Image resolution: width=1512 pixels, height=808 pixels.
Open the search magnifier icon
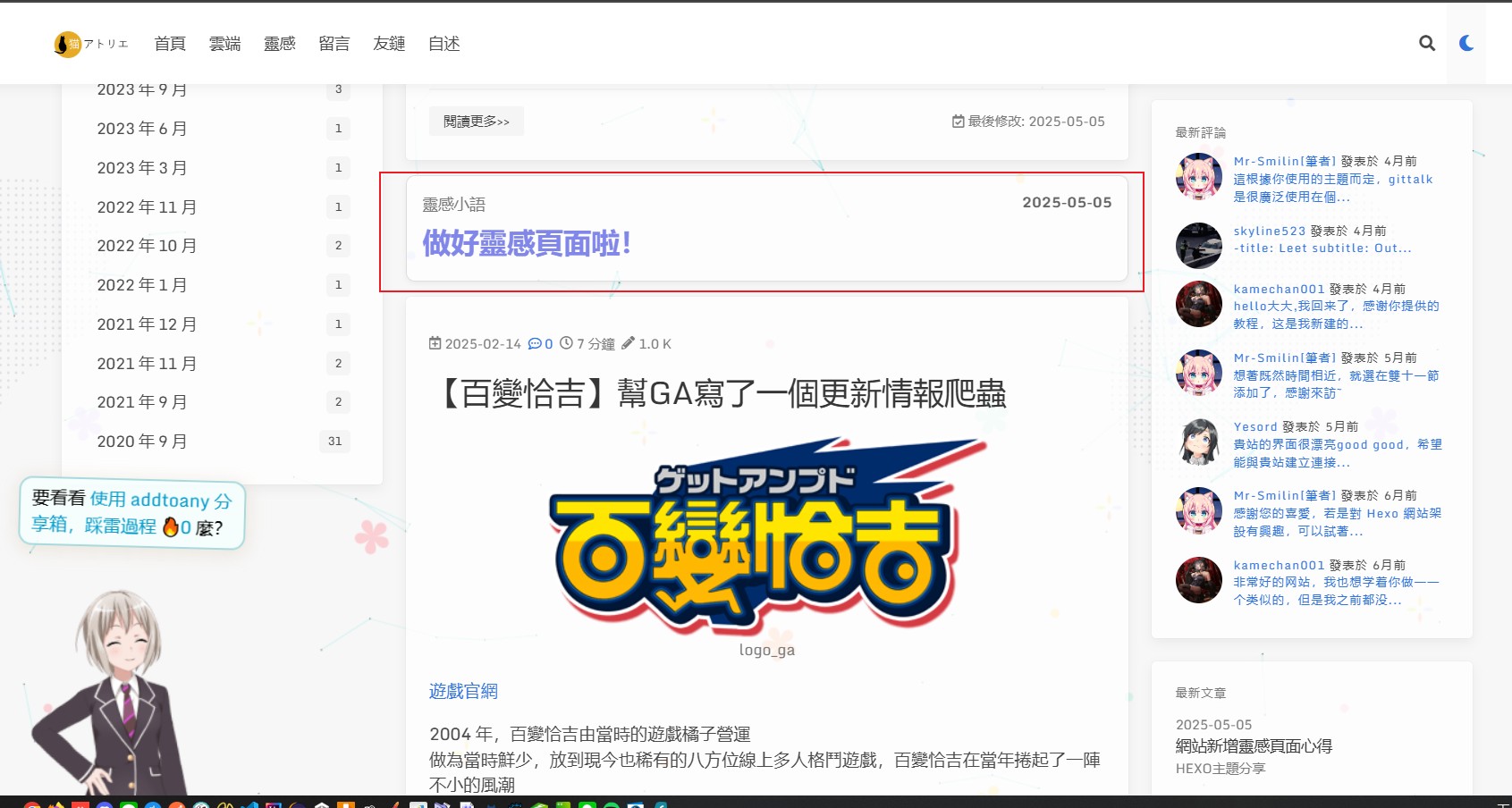click(x=1426, y=43)
